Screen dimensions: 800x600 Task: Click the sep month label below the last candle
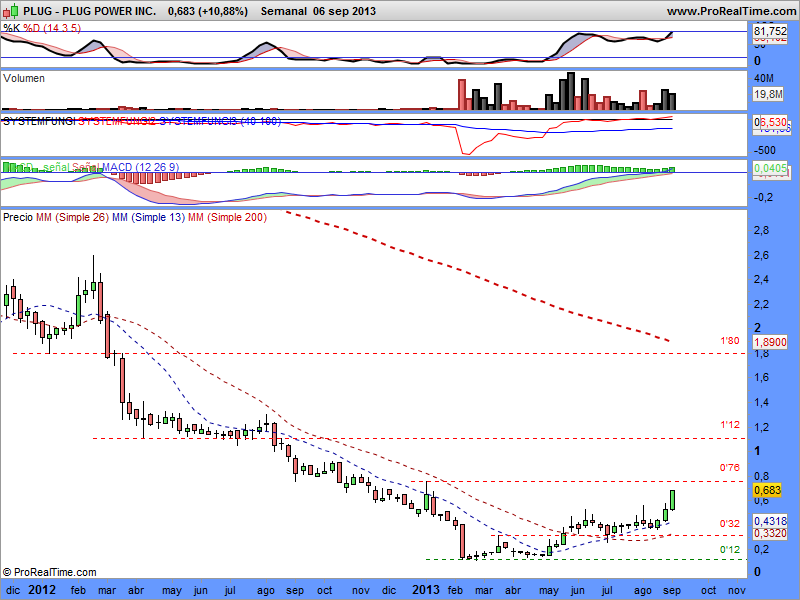(x=672, y=590)
